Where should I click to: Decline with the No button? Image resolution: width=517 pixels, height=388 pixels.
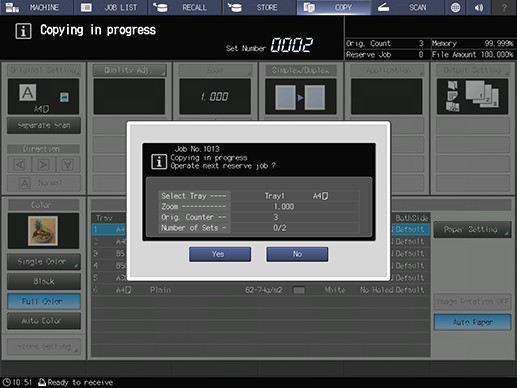coord(297,254)
